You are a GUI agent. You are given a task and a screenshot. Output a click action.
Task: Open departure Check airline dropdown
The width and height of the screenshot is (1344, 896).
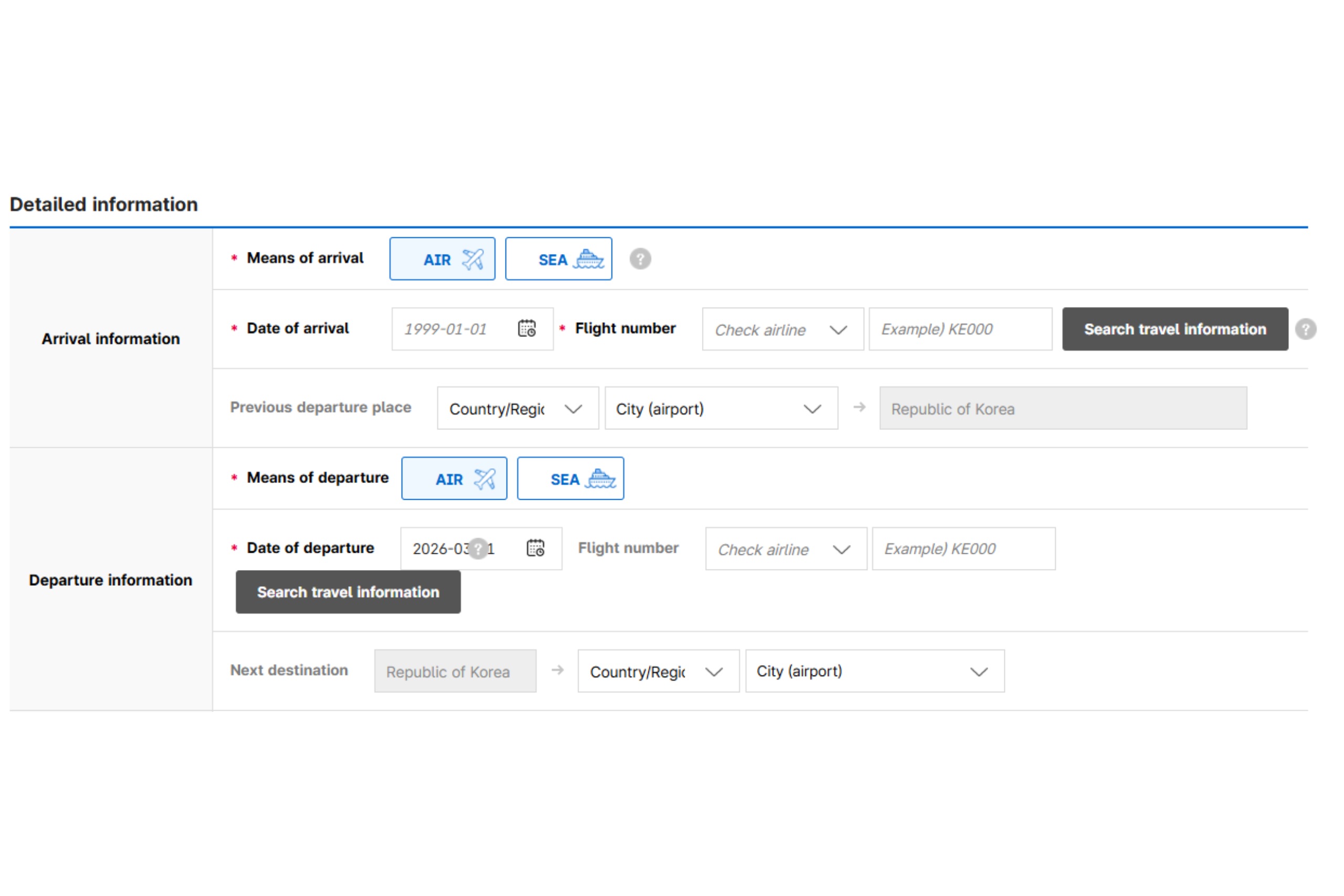[x=786, y=549]
